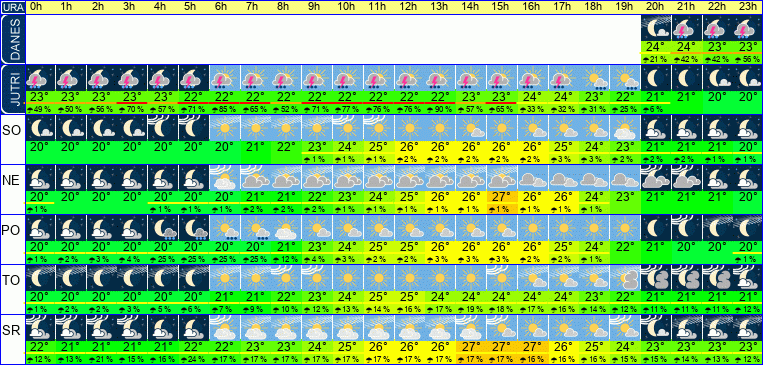The height and width of the screenshot is (365, 763).
Task: Click the JUTRI 13h 90% precipitation value
Action: (440, 110)
